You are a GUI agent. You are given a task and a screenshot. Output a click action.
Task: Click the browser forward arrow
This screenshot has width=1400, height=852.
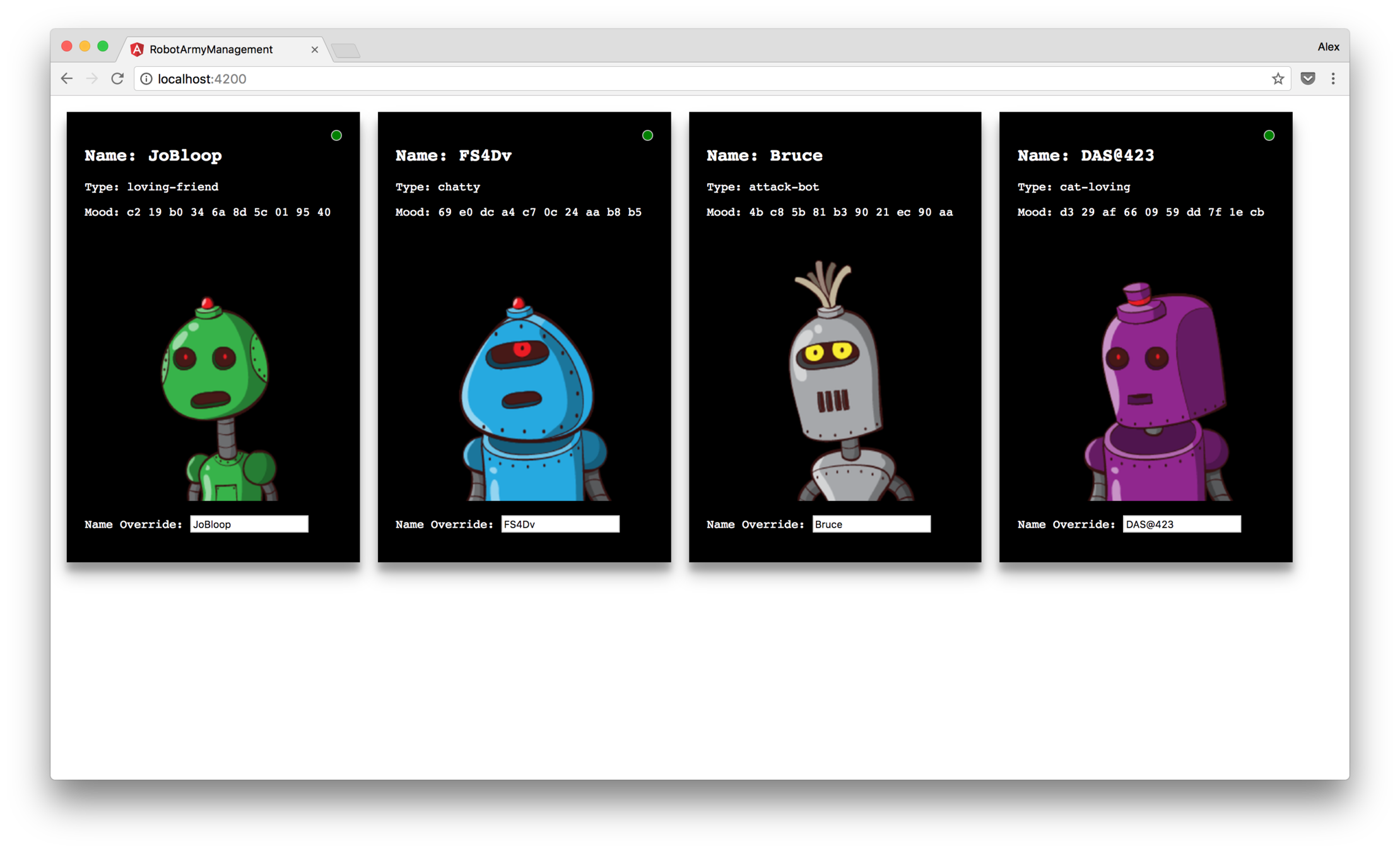pos(92,78)
